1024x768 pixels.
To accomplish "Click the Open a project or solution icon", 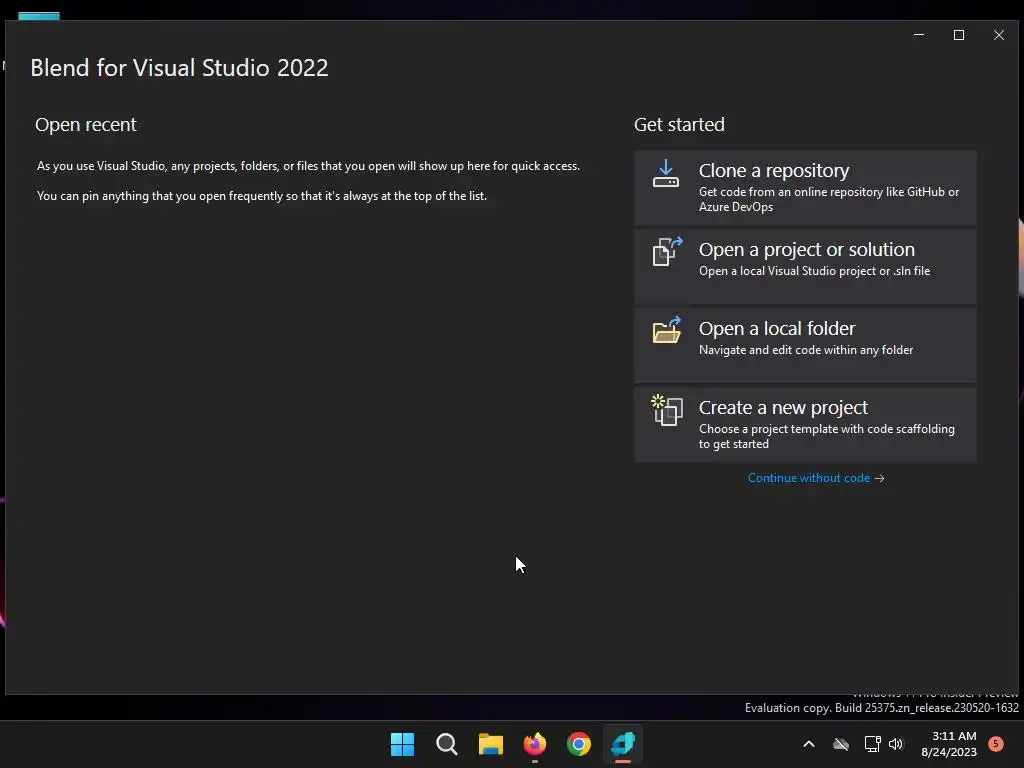I will [667, 251].
